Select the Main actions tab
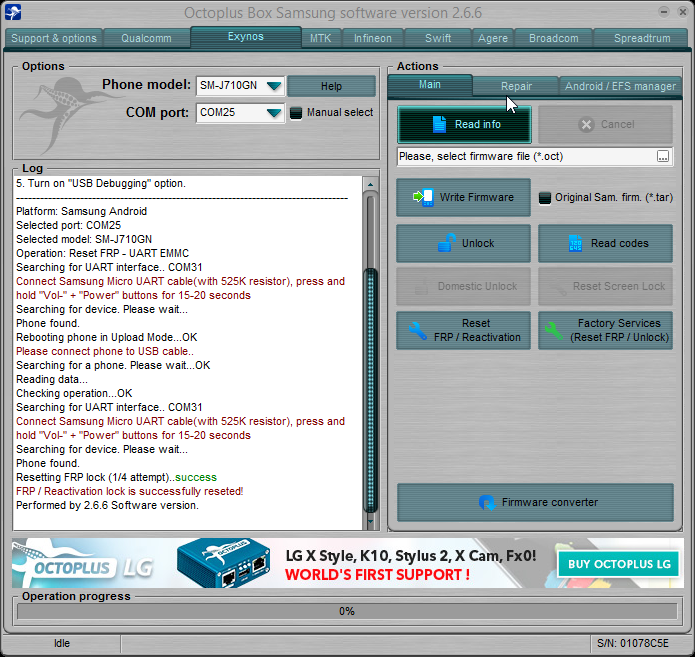 (x=429, y=85)
